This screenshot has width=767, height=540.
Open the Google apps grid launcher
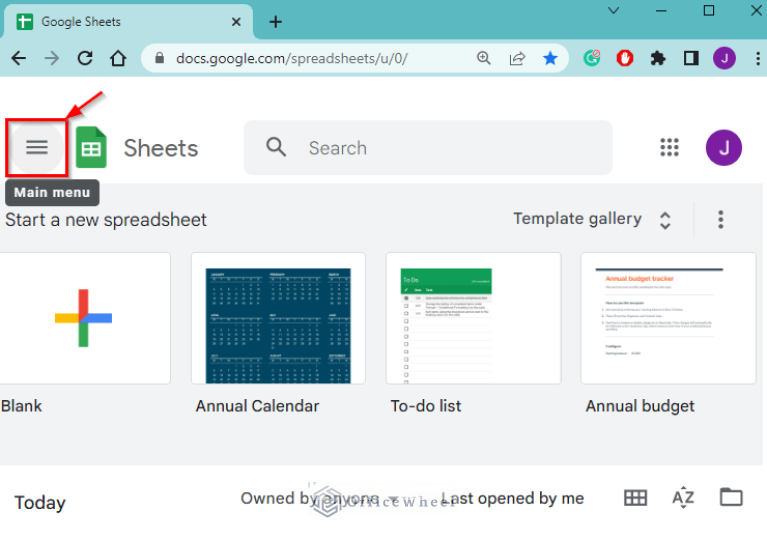click(x=669, y=148)
